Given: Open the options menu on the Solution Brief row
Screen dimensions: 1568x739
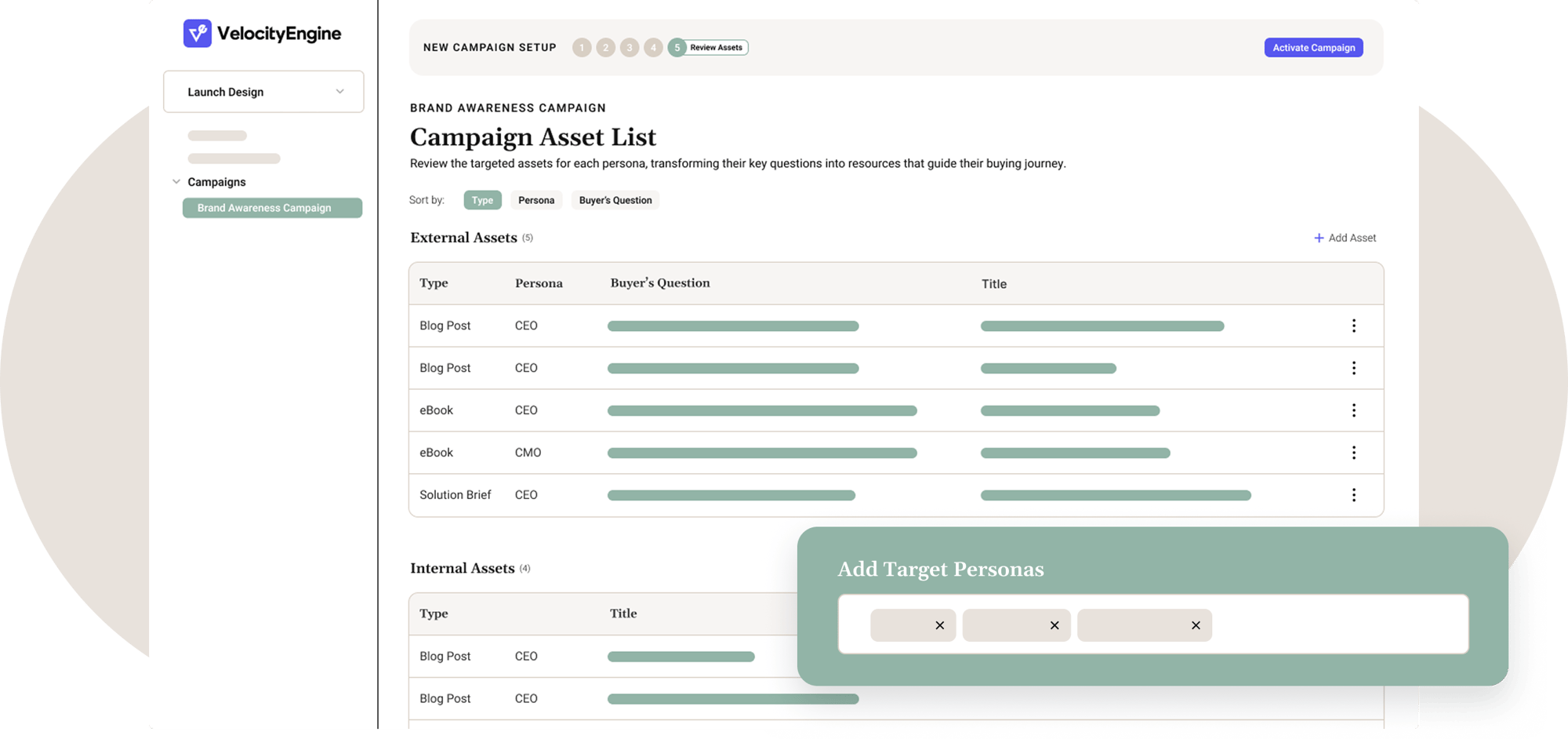Looking at the screenshot, I should click(1354, 494).
